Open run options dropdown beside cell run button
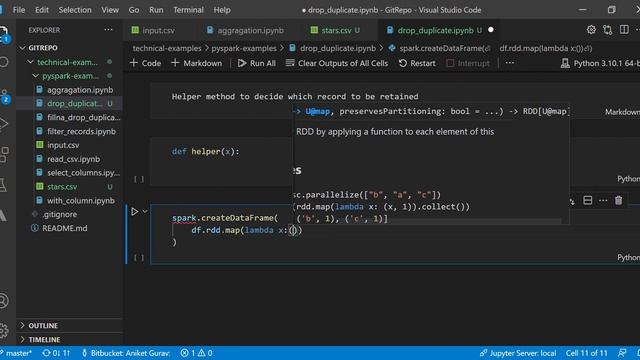Viewport: 640px width, 360px height. (145, 211)
